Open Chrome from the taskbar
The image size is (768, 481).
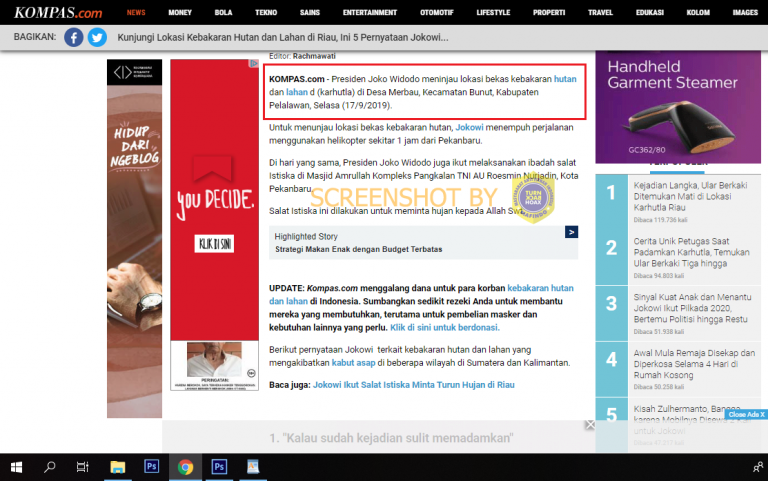tap(185, 466)
